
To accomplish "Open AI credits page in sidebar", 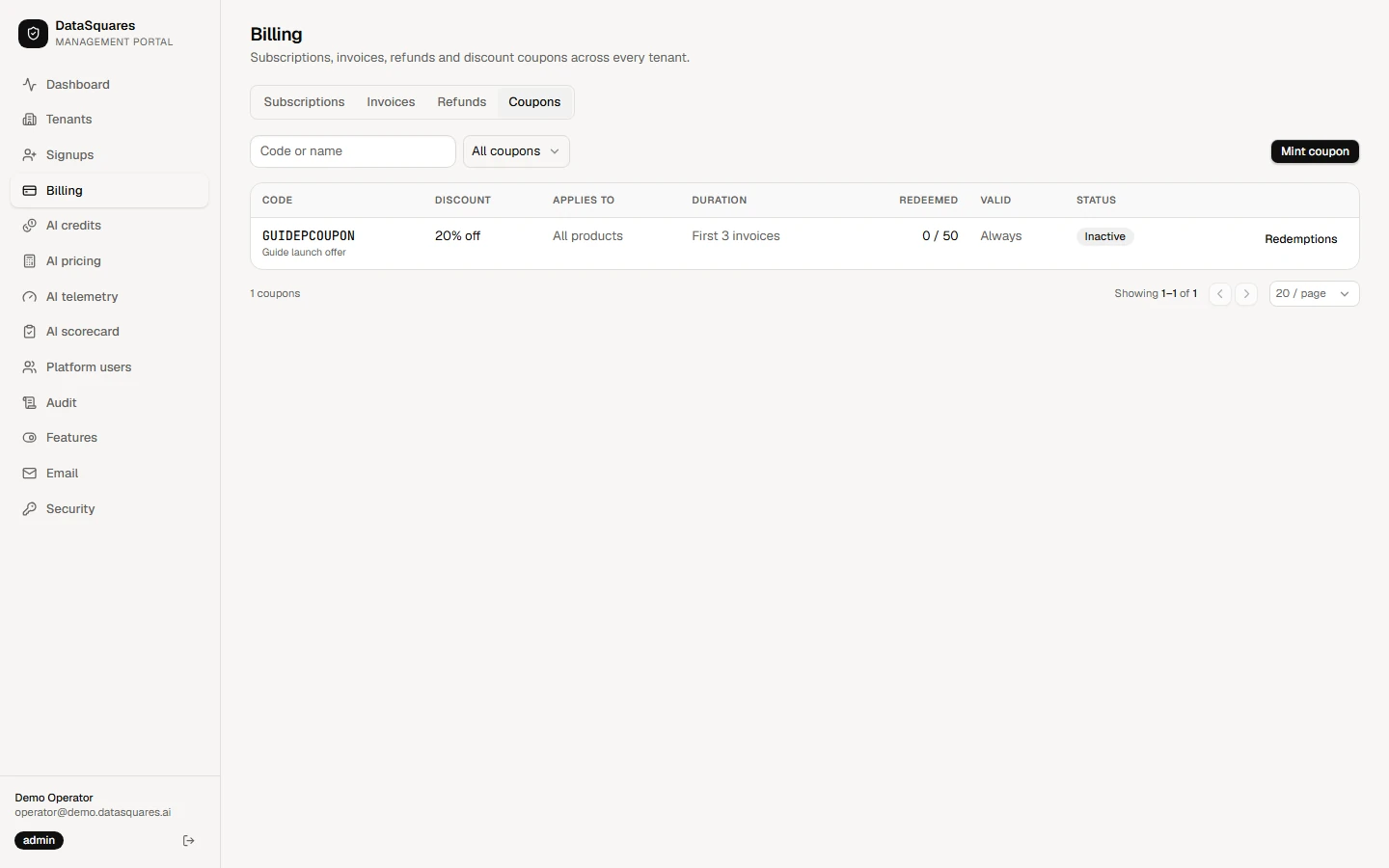I will coord(109,226).
